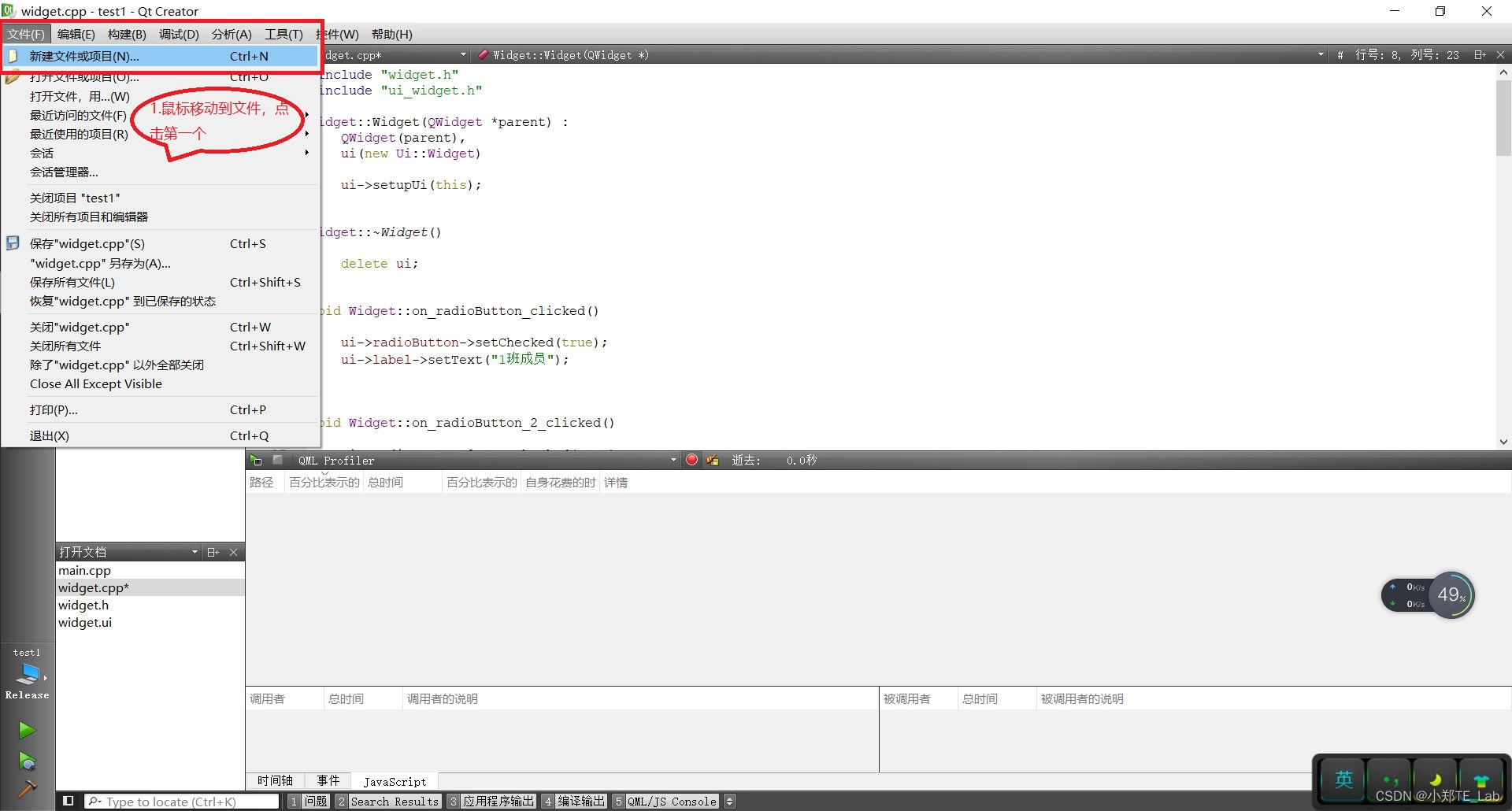
Task: Toggle the left sidebar visibility
Action: [69, 801]
